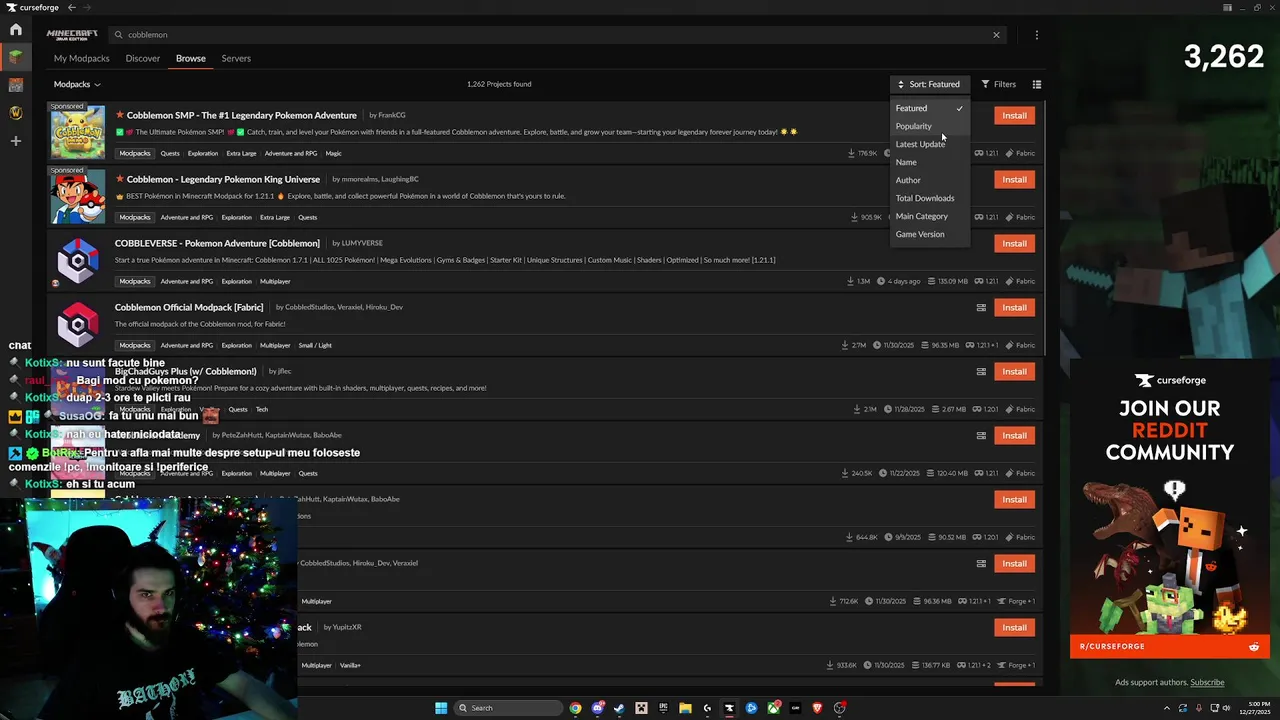The height and width of the screenshot is (720, 1280).
Task: Open COBBLEVERSE modpack thumbnail
Action: [78, 260]
